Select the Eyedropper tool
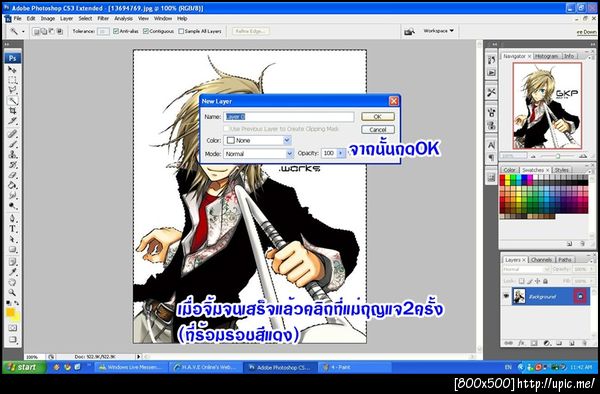This screenshot has height=394, width=600. point(12,272)
